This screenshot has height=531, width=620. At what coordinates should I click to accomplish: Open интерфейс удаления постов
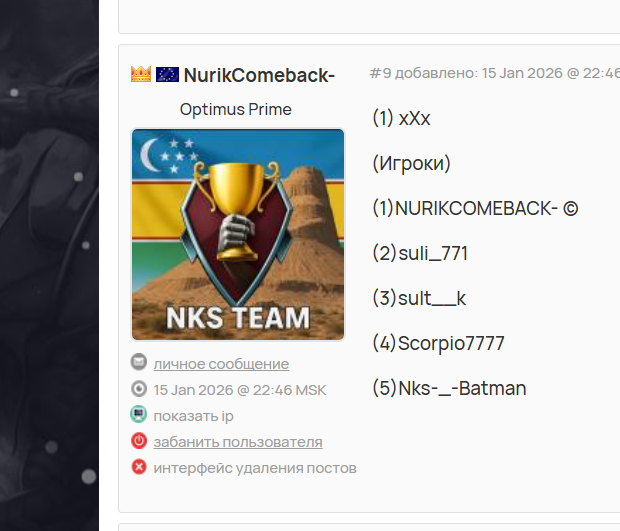255,468
